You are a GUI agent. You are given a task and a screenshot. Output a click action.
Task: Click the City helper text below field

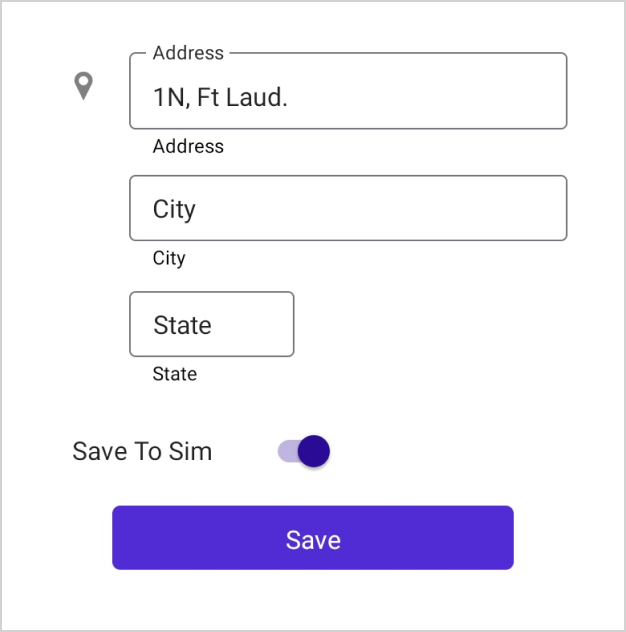pos(169,258)
